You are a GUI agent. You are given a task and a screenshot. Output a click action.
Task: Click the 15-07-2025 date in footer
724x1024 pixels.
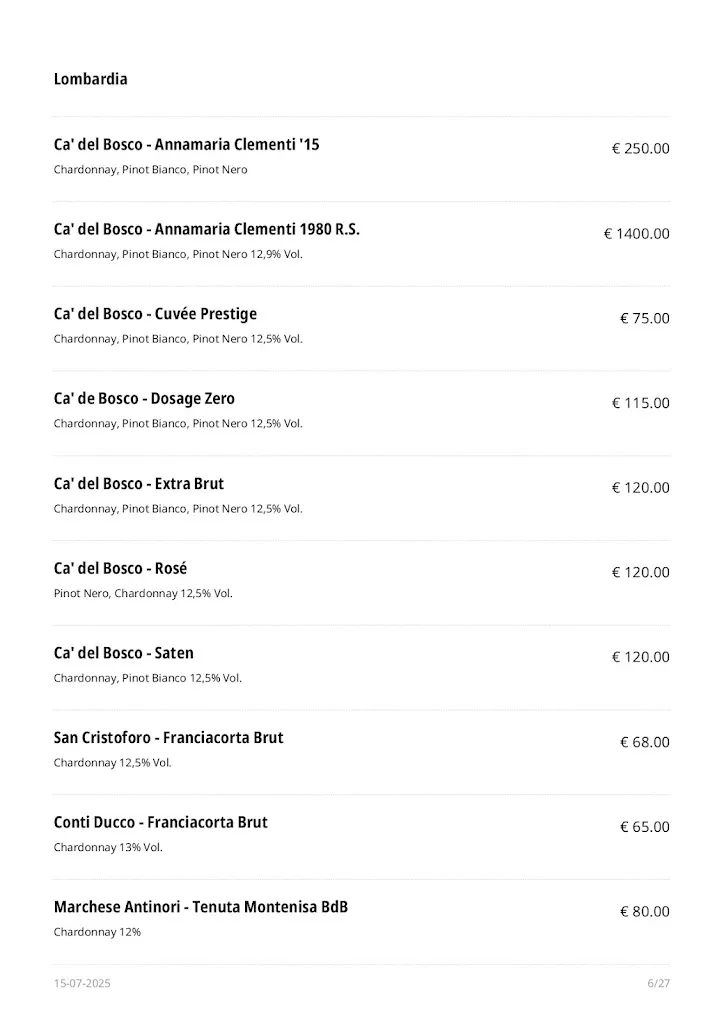coord(82,984)
